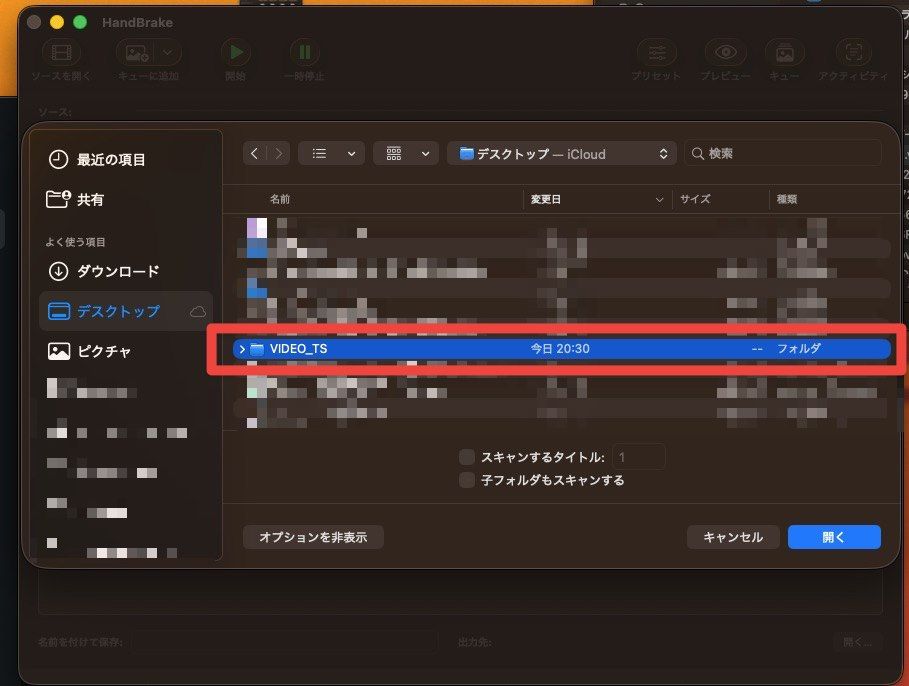Open the キュー toolbar icon
Image resolution: width=909 pixels, height=686 pixels.
click(785, 53)
